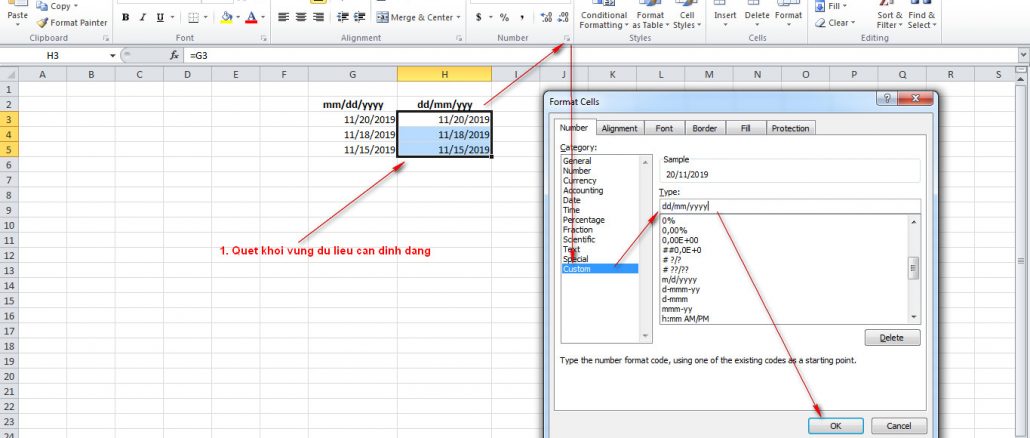Expand the Merge & Center dropdown
Viewport: 1030px width, 438px height.
[x=461, y=17]
